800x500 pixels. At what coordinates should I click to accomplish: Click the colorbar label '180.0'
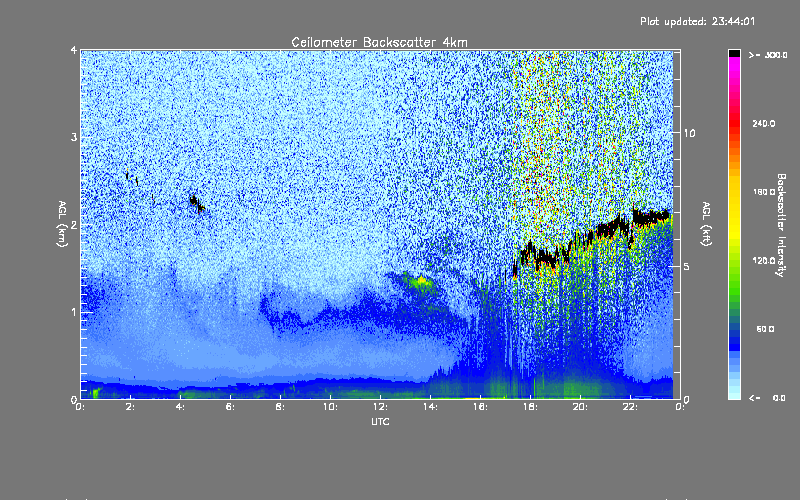764,192
